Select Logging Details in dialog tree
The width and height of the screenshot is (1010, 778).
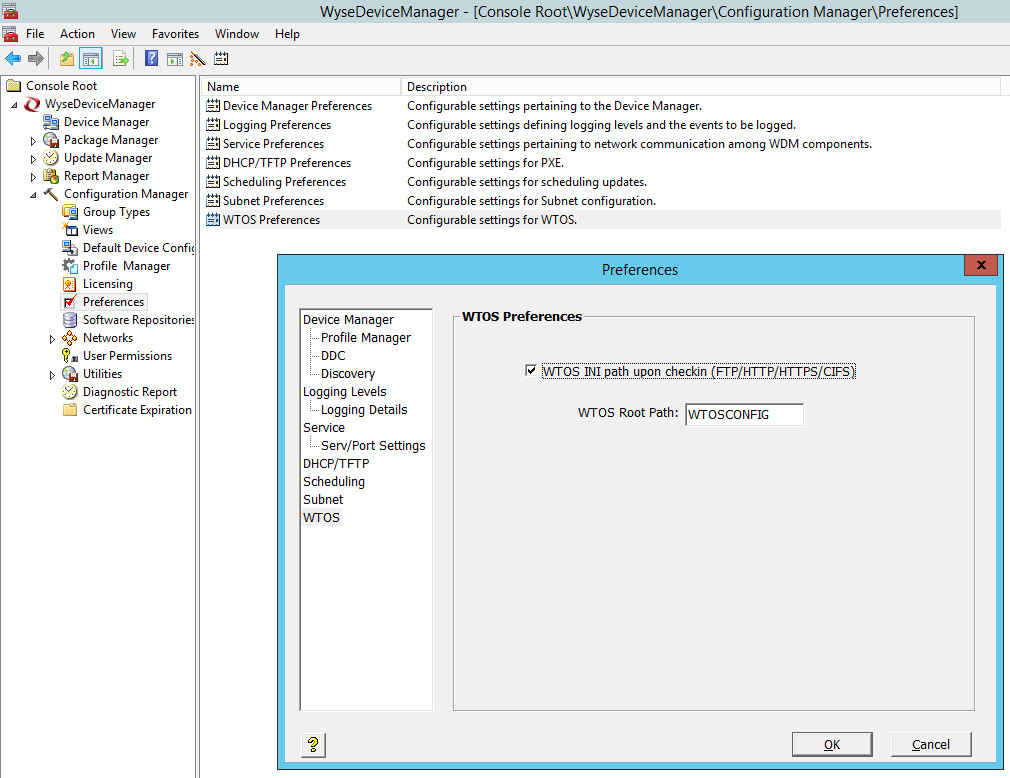pos(364,410)
